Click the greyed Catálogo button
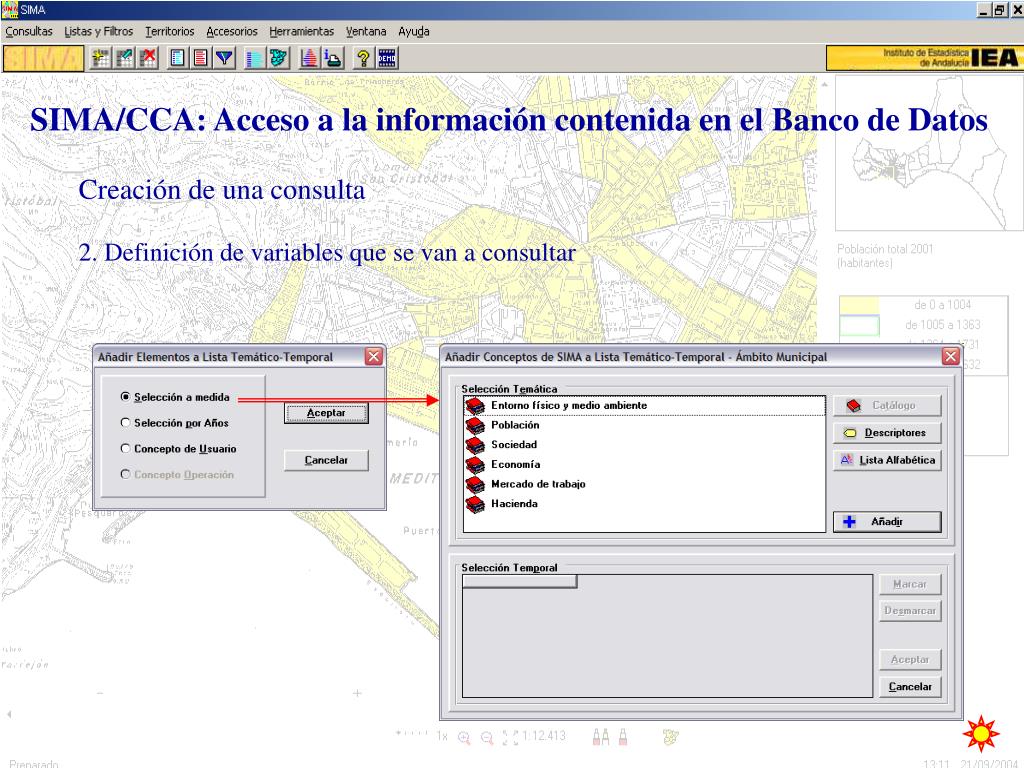Image resolution: width=1024 pixels, height=768 pixels. pyautogui.click(x=888, y=406)
